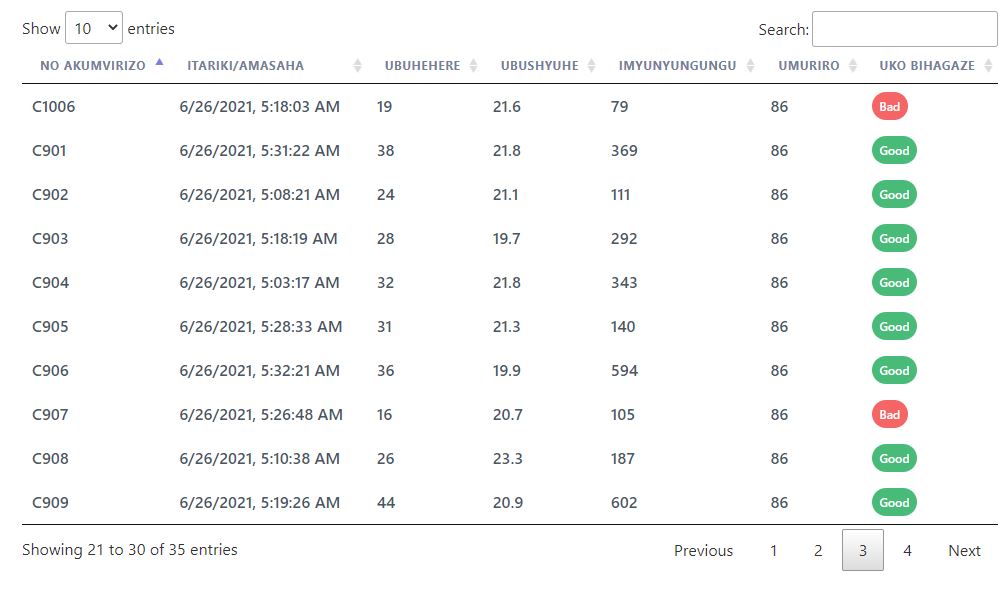
Task: Sort by NO AKUMVIRIZO column arrow
Action: 159,63
